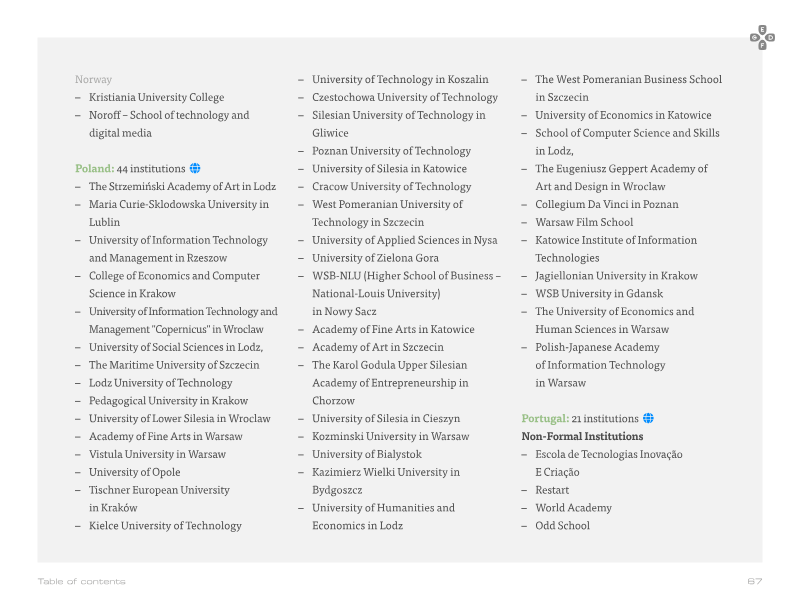Select Warsaw Film School entry
800x600 pixels.
pos(584,222)
